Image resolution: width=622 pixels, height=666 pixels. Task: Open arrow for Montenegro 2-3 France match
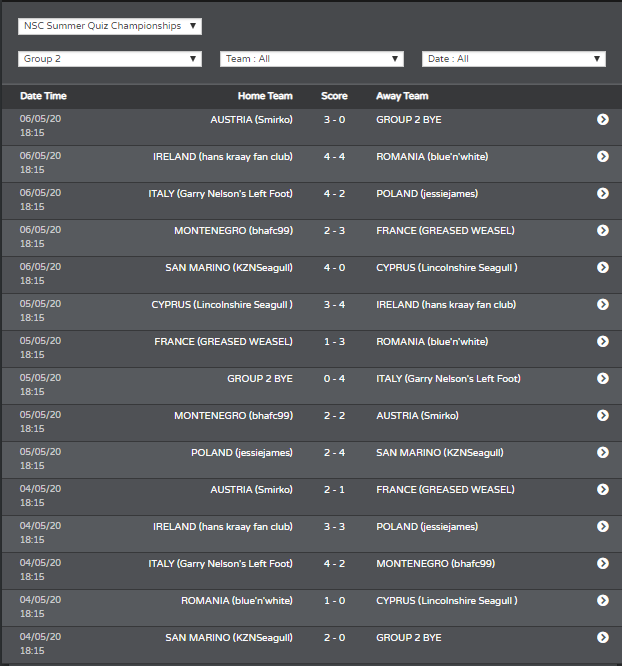click(602, 230)
